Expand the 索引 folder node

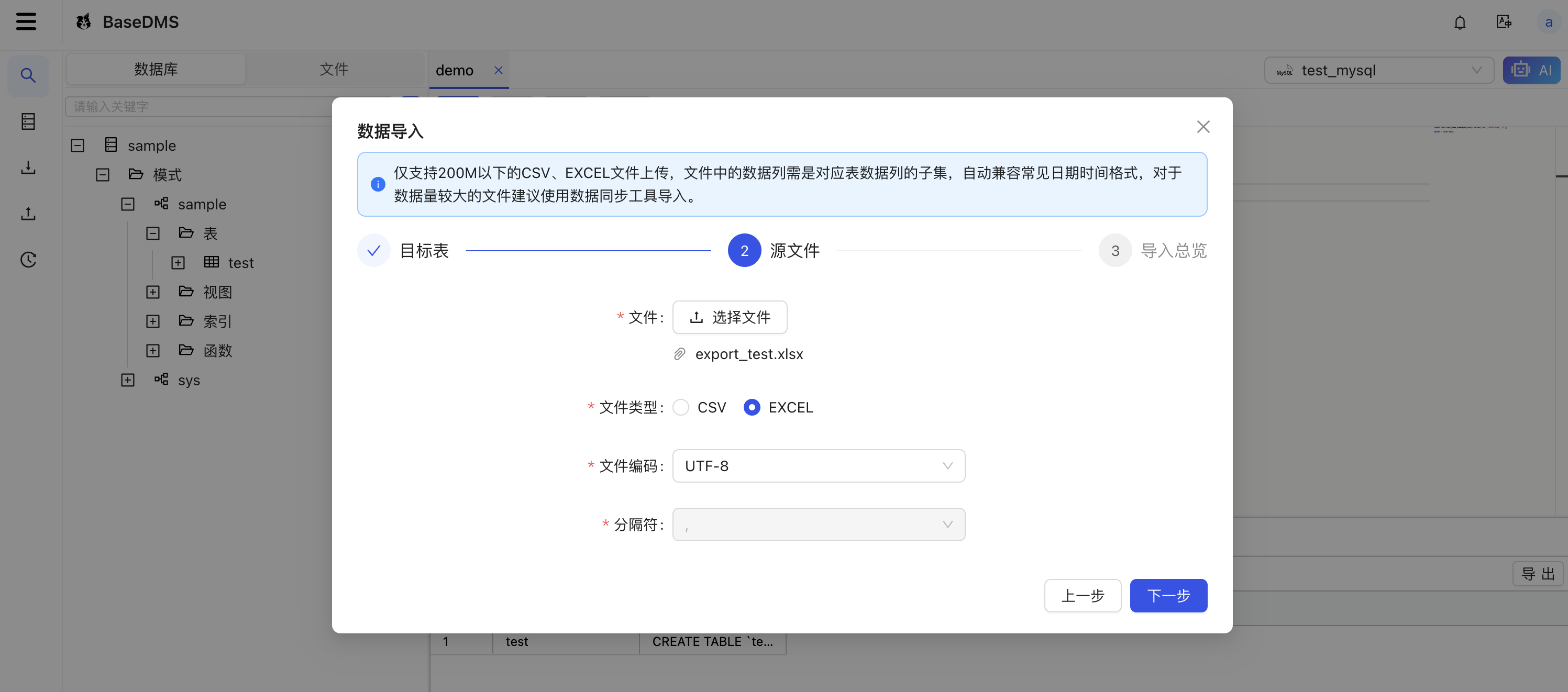click(153, 321)
